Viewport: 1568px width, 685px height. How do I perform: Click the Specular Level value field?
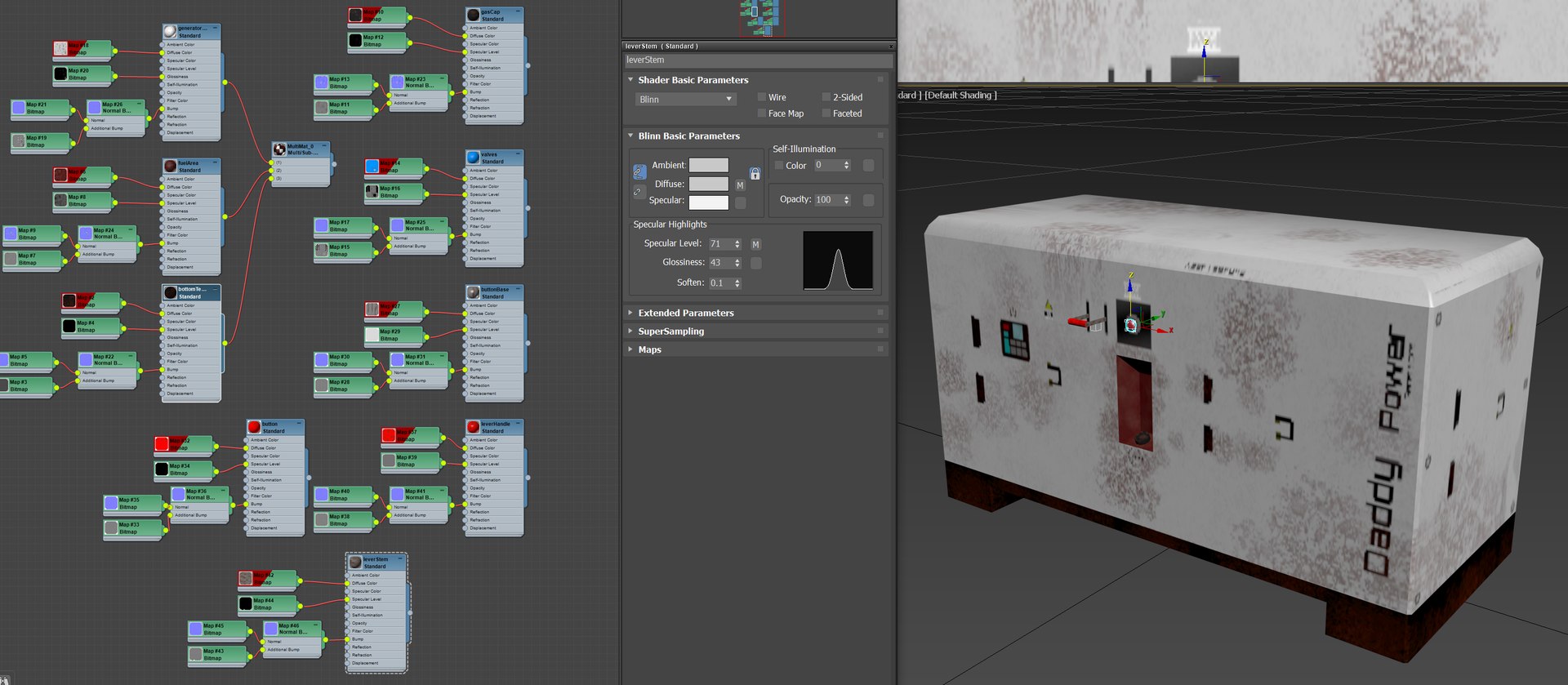(x=720, y=244)
